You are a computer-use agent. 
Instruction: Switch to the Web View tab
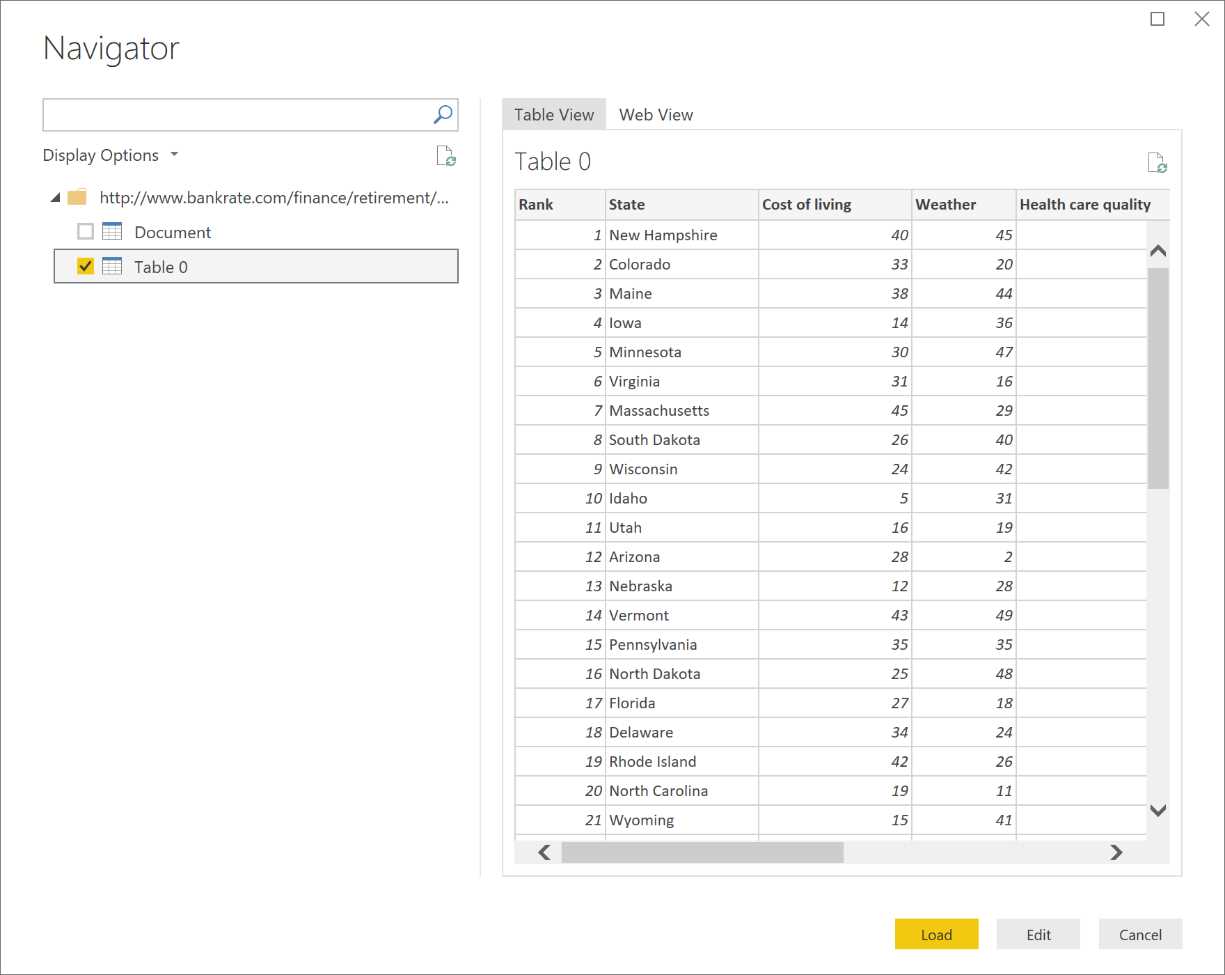point(656,114)
